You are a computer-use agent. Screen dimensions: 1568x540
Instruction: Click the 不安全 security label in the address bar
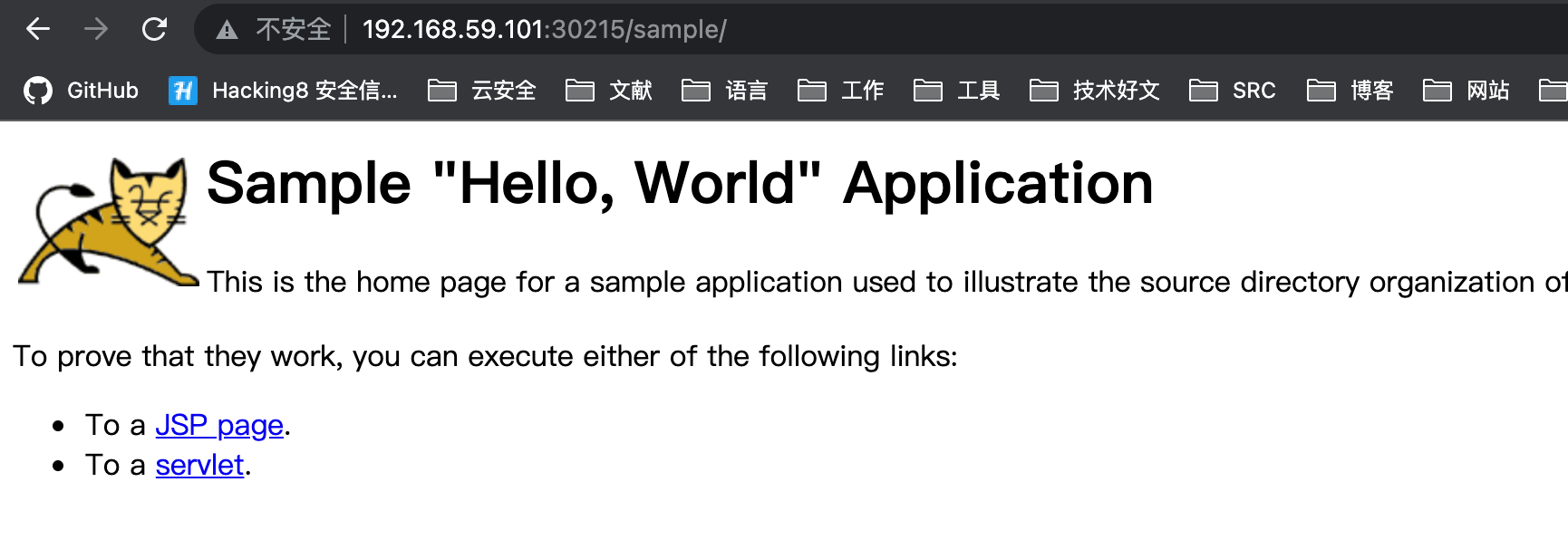click(293, 30)
